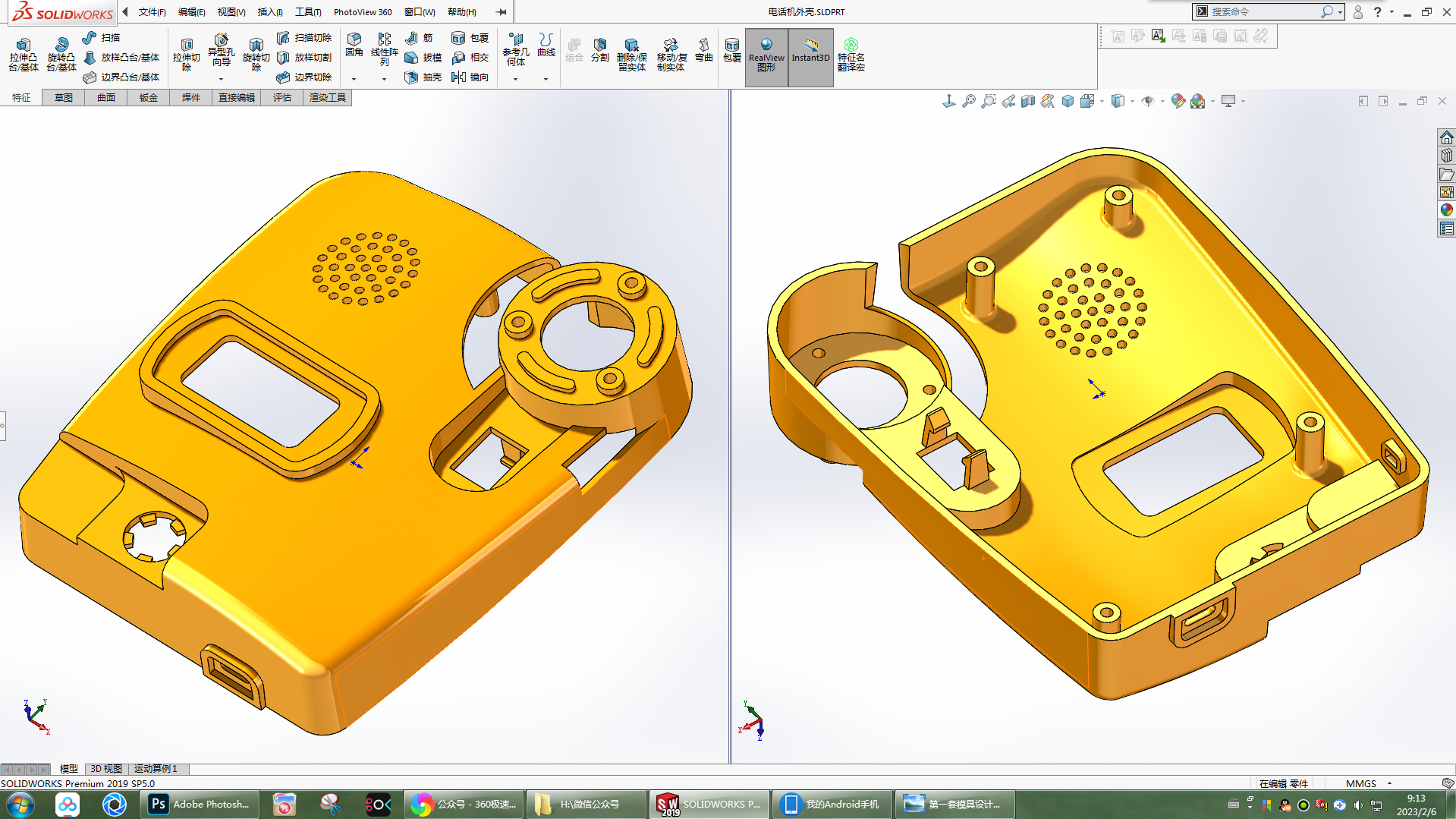1456x819 pixels.
Task: Switch to the 渲染工具 (Render Tools) tab
Action: 328,98
